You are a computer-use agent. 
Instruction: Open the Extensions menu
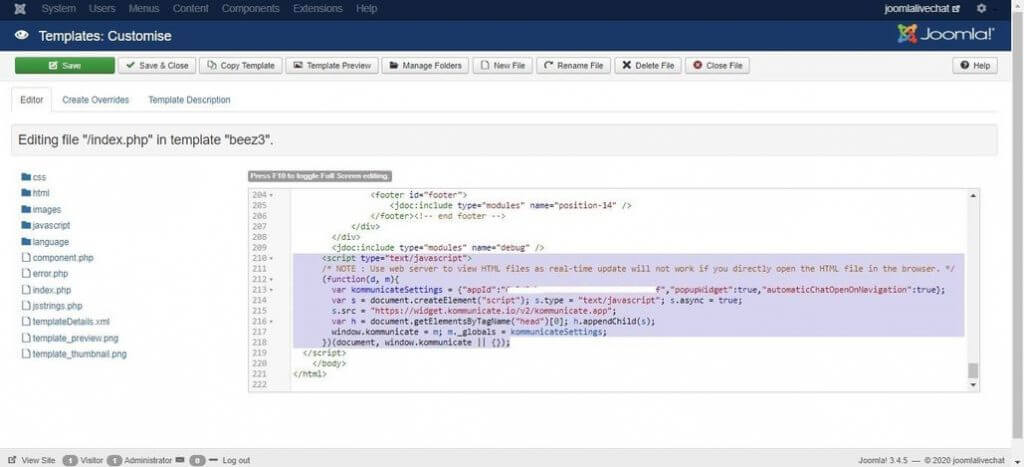tap(317, 9)
